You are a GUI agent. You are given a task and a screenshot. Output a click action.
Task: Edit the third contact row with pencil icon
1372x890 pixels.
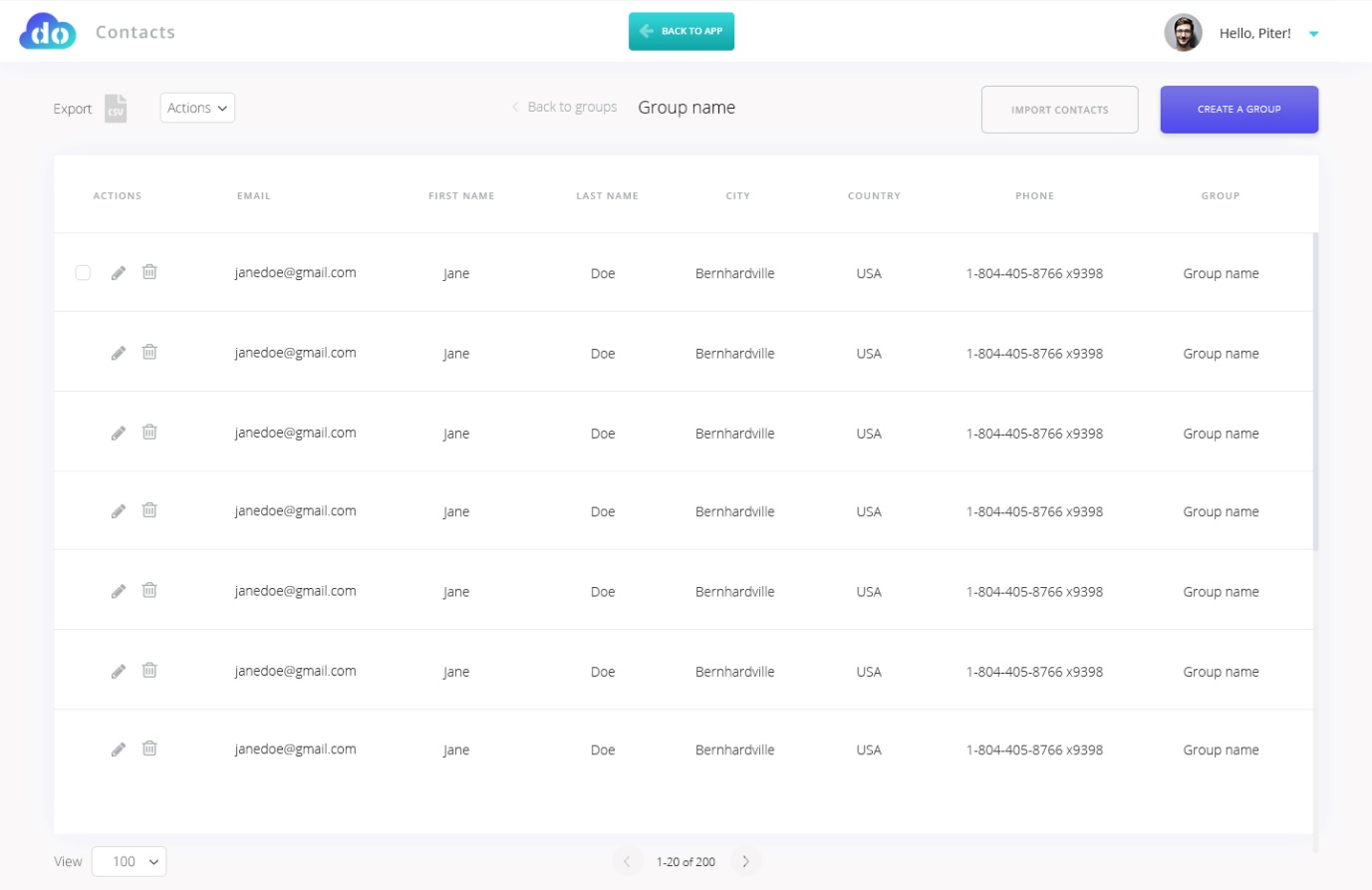click(119, 432)
